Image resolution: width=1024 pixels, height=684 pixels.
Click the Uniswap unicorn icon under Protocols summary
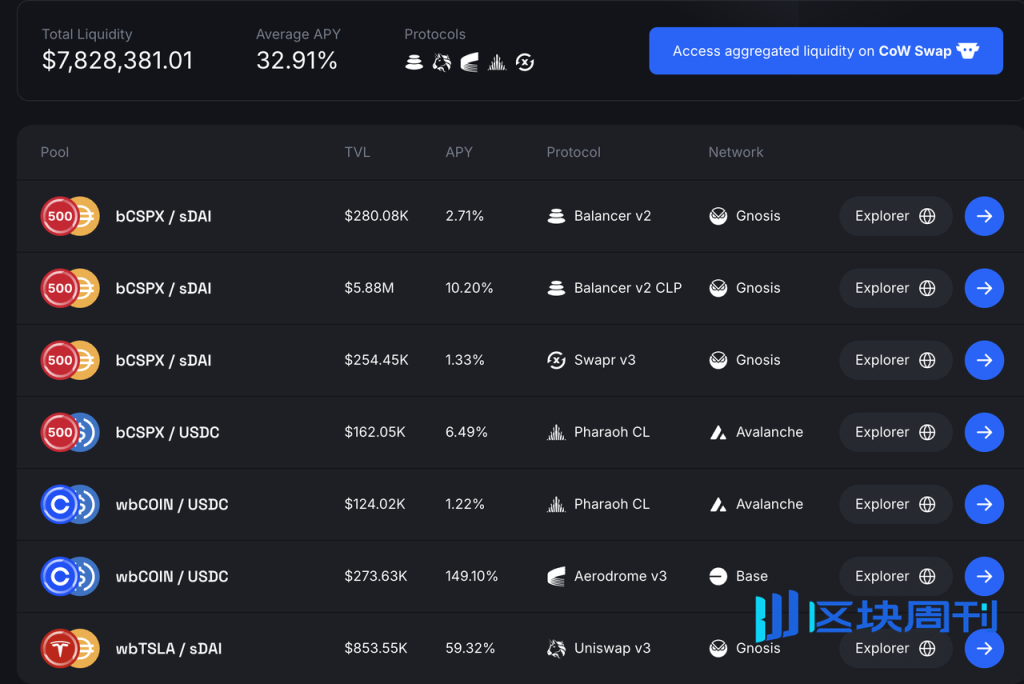point(442,62)
